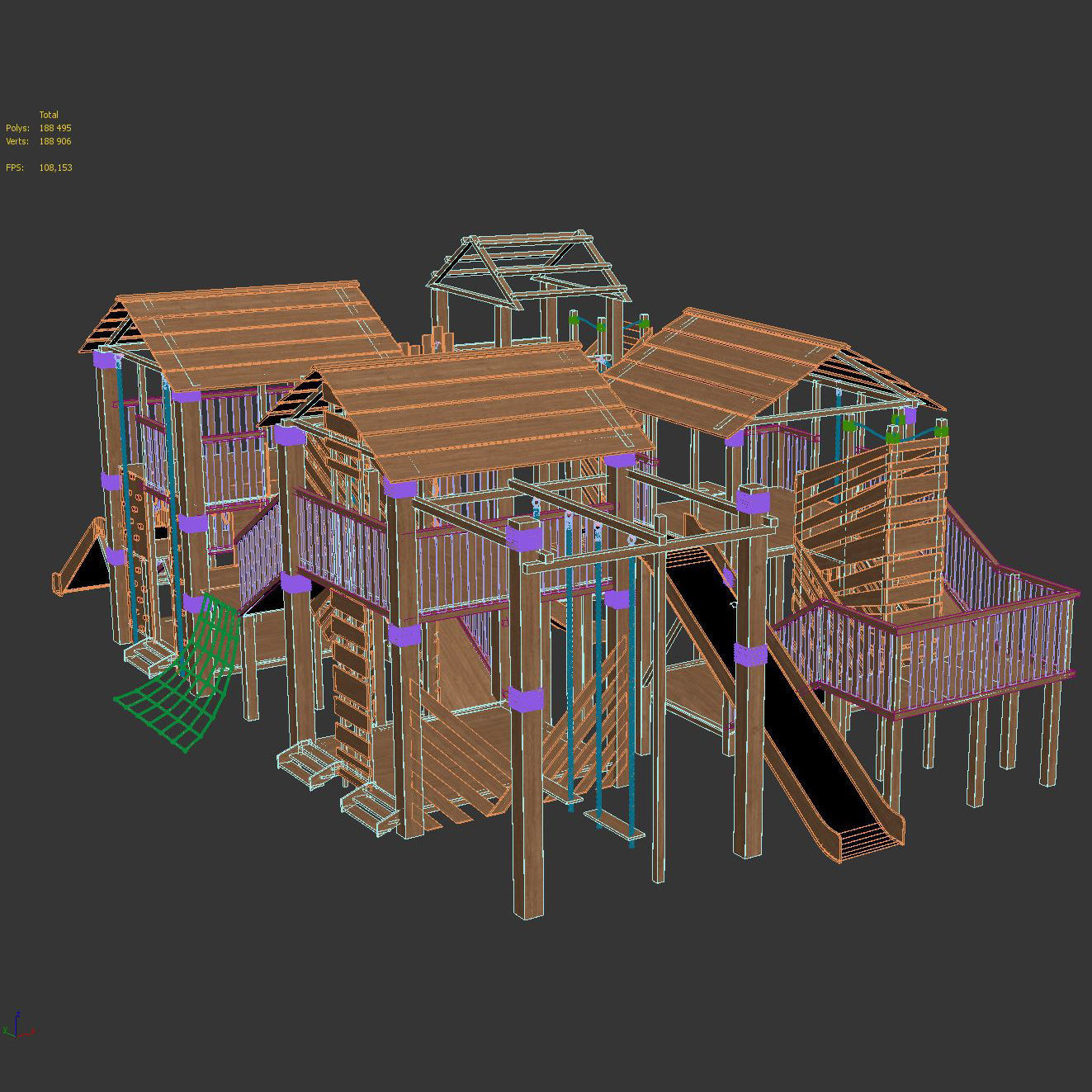This screenshot has width=1092, height=1092.
Task: Select the green climbing net object
Action: tap(177, 673)
